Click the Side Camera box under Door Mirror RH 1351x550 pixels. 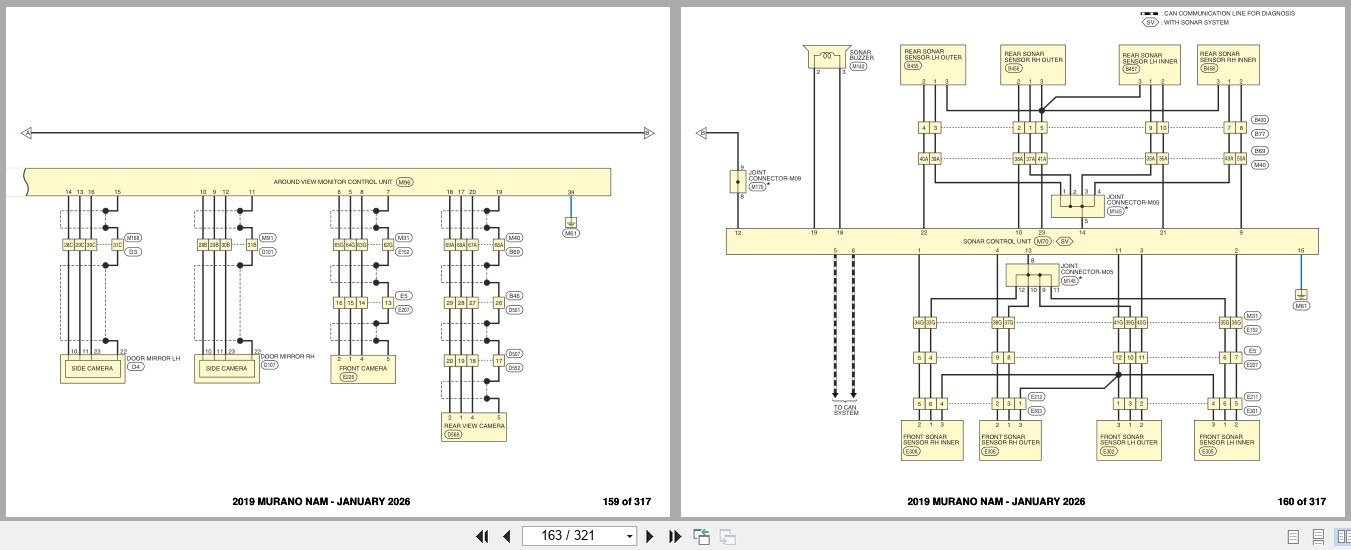tap(227, 368)
